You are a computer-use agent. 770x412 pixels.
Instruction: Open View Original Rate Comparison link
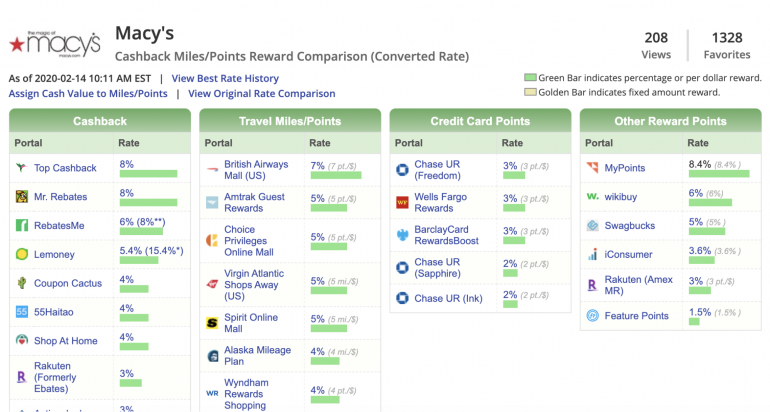tap(262, 94)
